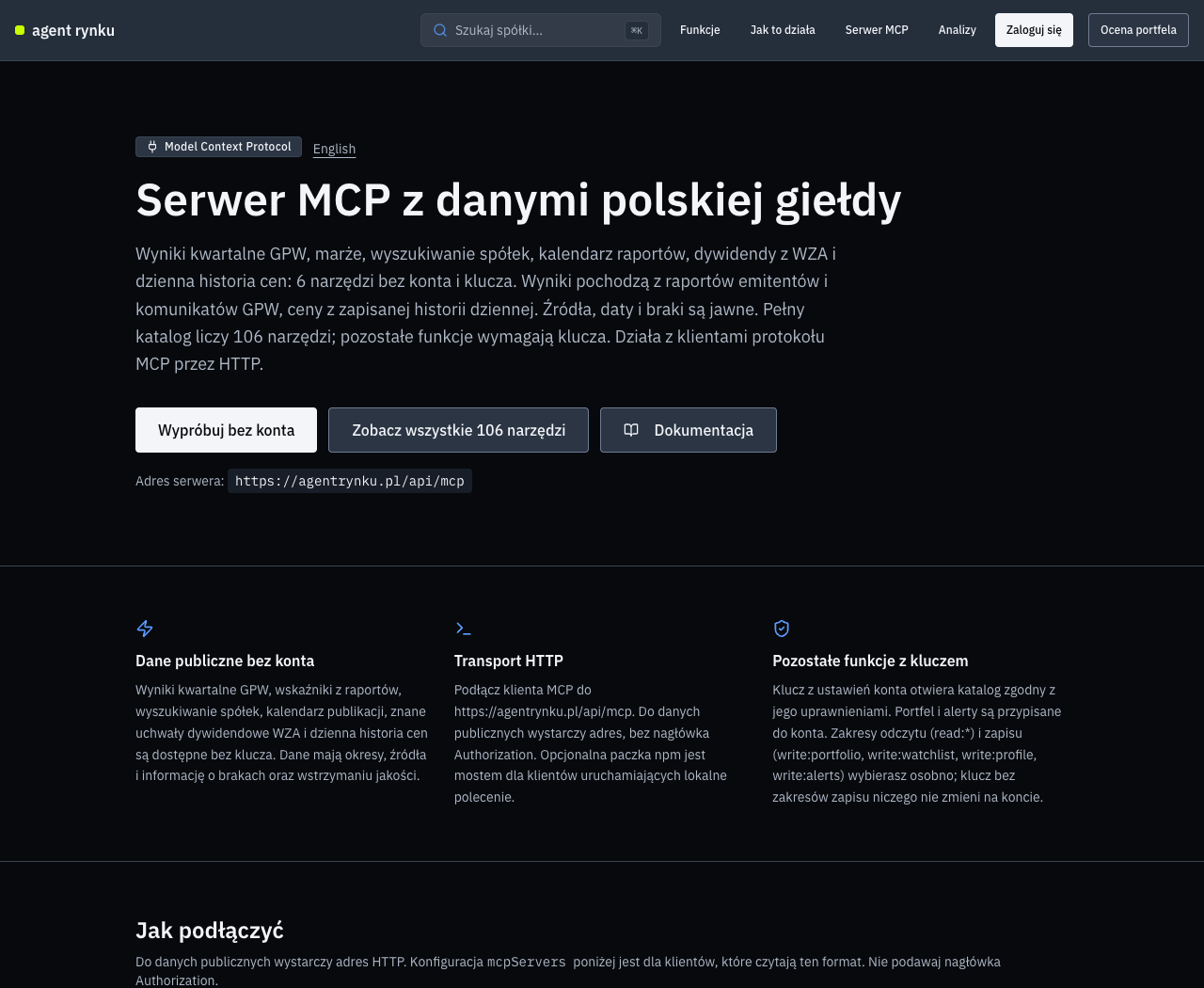Click the server address https://agentrynku.pl/api/mcp
Screen dimensions: 1204x988
[x=350, y=481]
